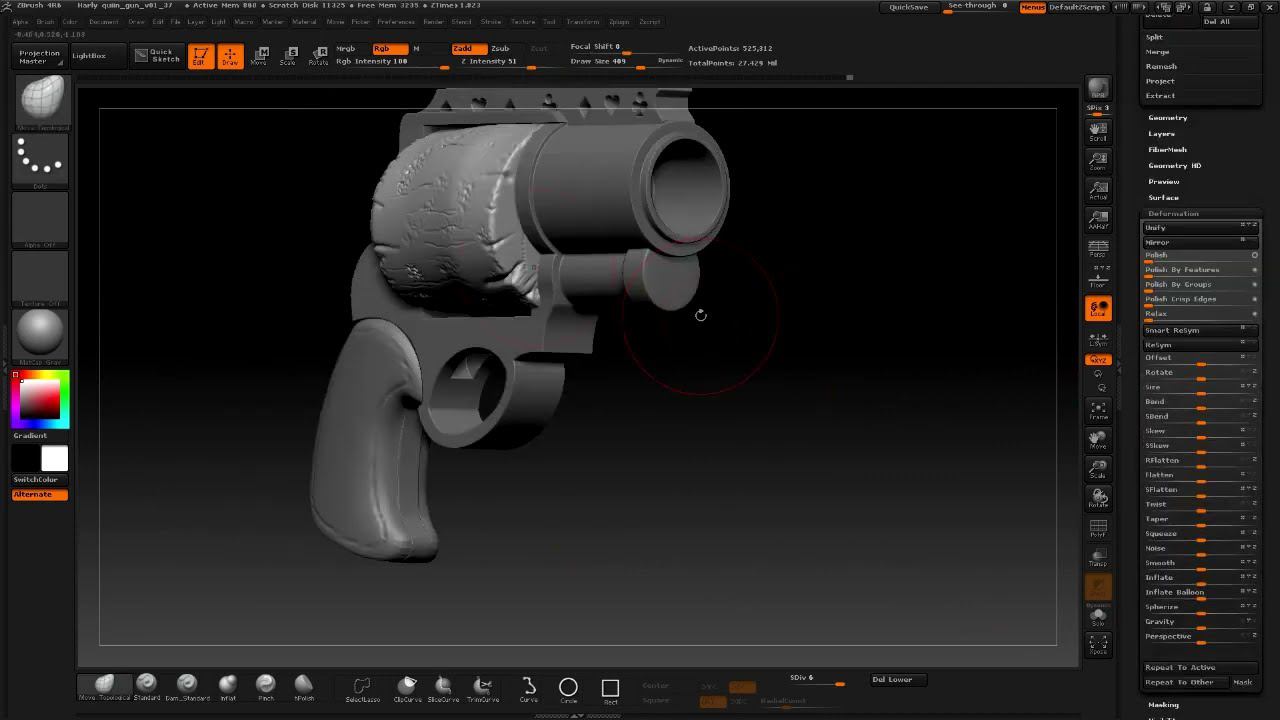
Task: Select the Circle stroke shape
Action: click(568, 688)
